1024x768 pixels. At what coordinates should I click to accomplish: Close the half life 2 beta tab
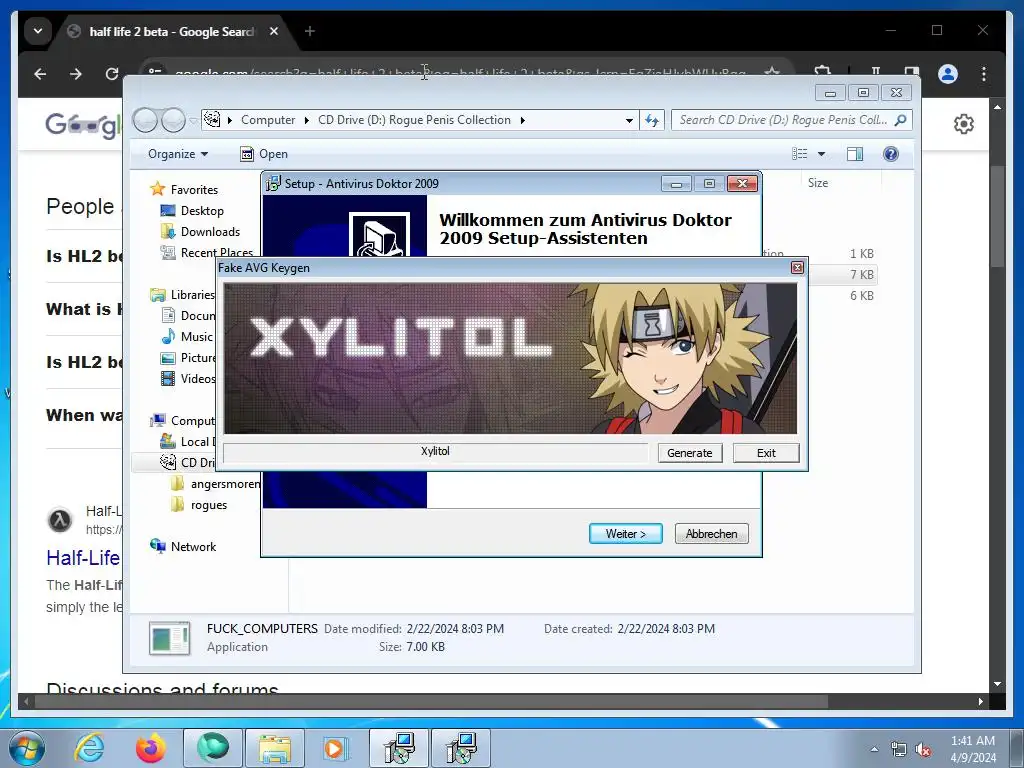[274, 31]
